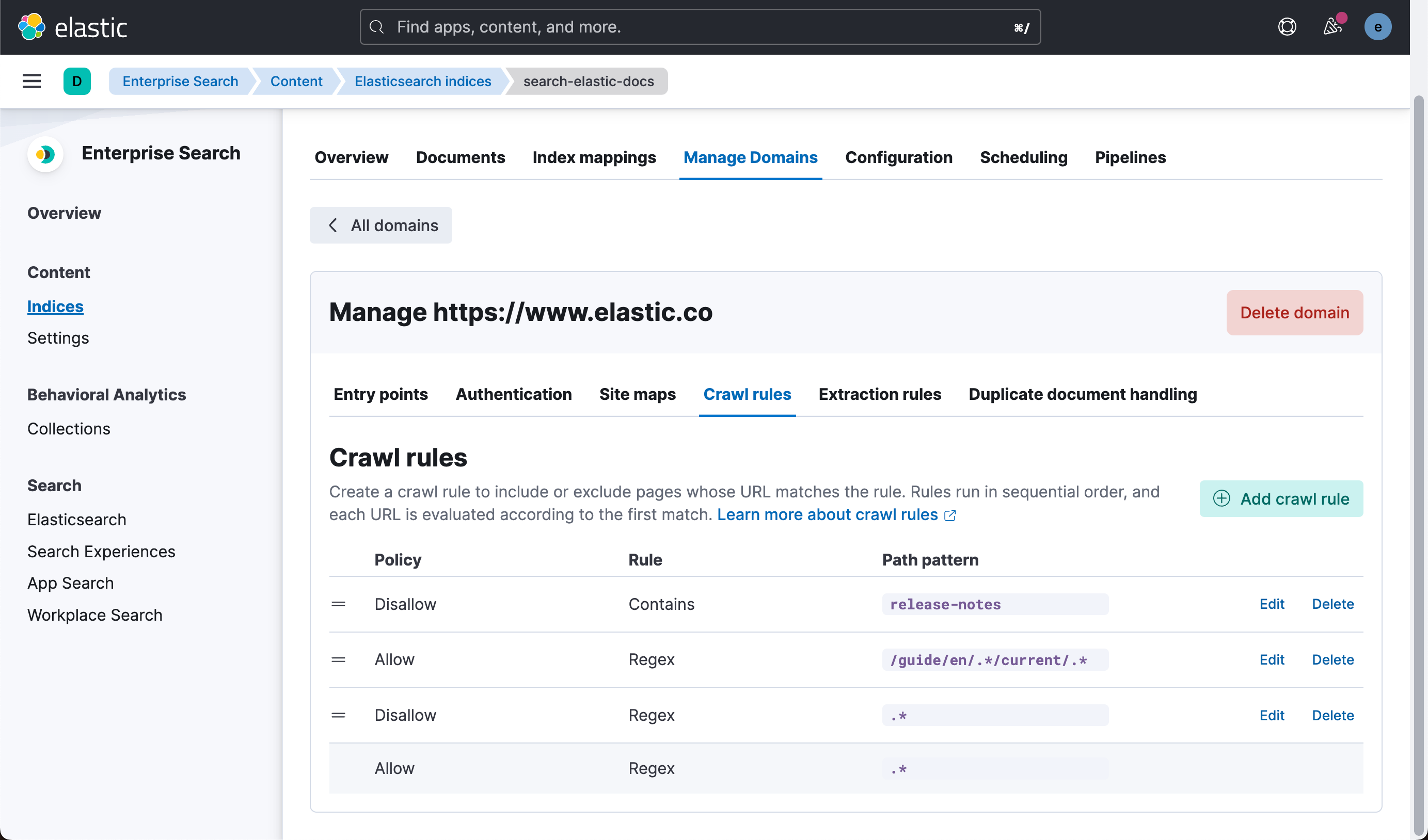Open Workplace Search link
This screenshot has height=840, width=1428.
click(x=94, y=615)
